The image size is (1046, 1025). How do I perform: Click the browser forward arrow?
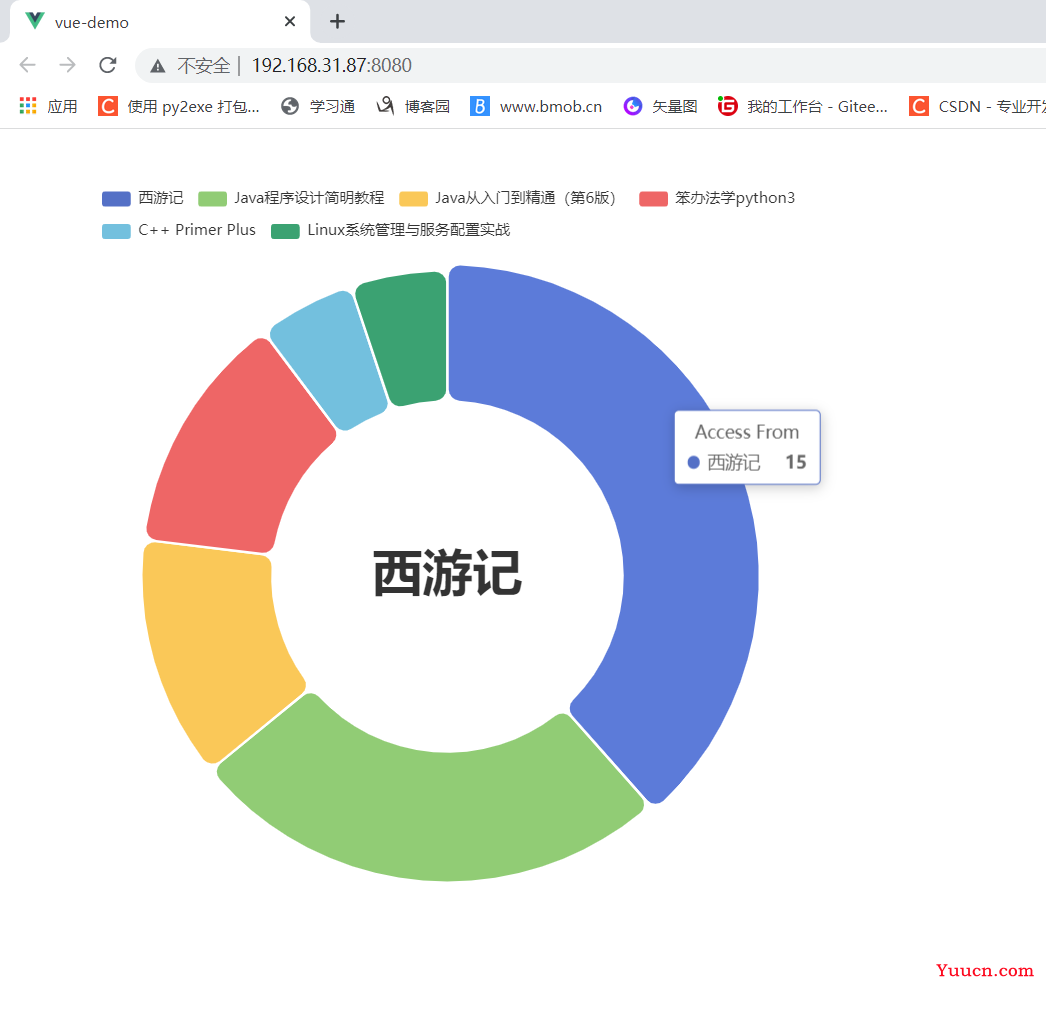click(67, 65)
